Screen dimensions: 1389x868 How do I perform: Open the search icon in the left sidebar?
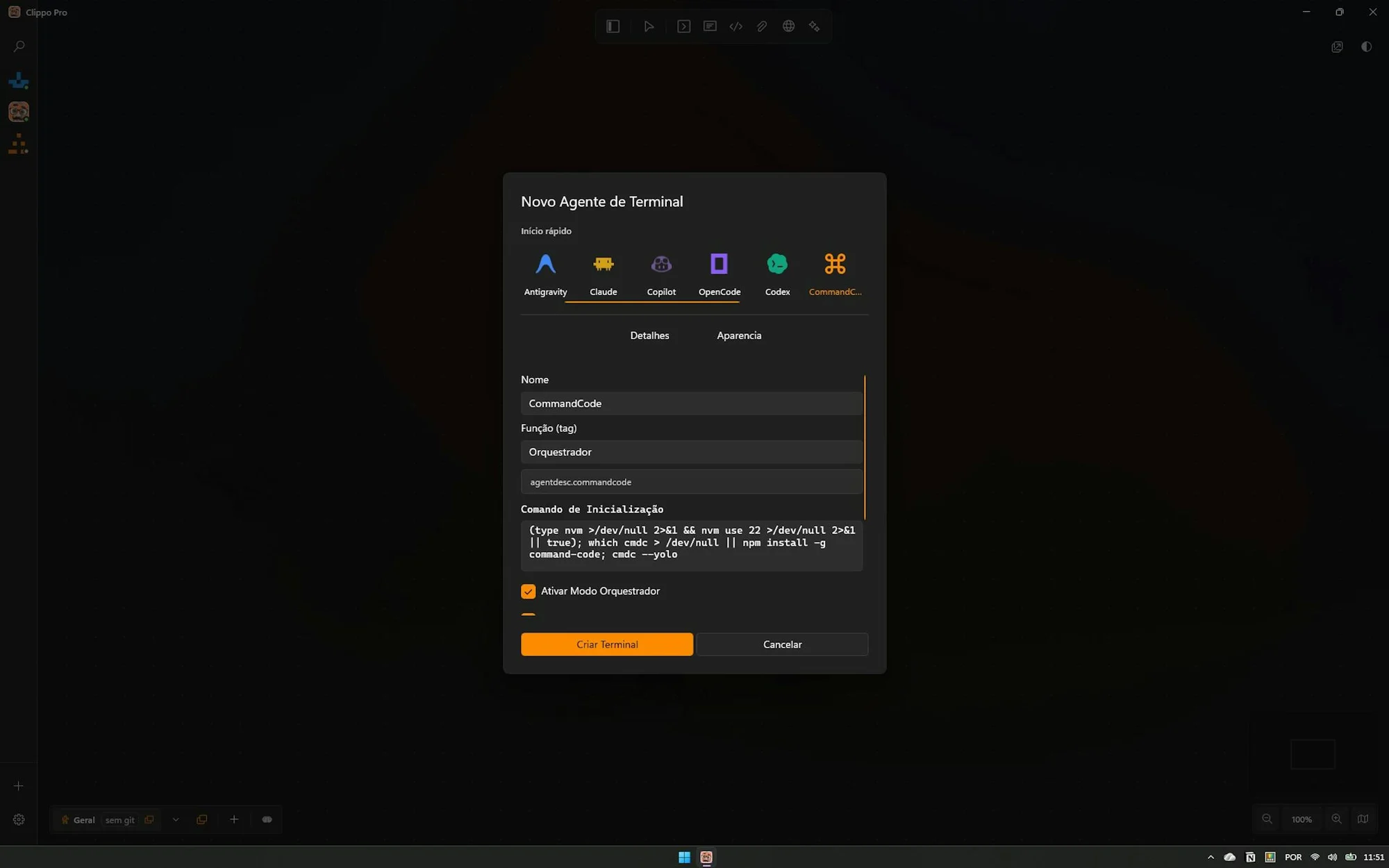tap(19, 47)
